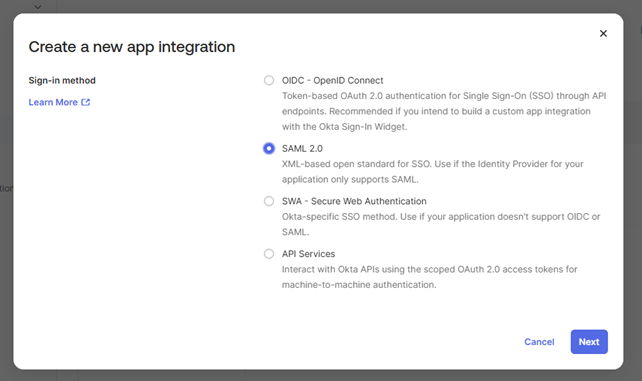
Task: Choose SWA - Secure Web Authentication radio option
Action: pos(269,201)
